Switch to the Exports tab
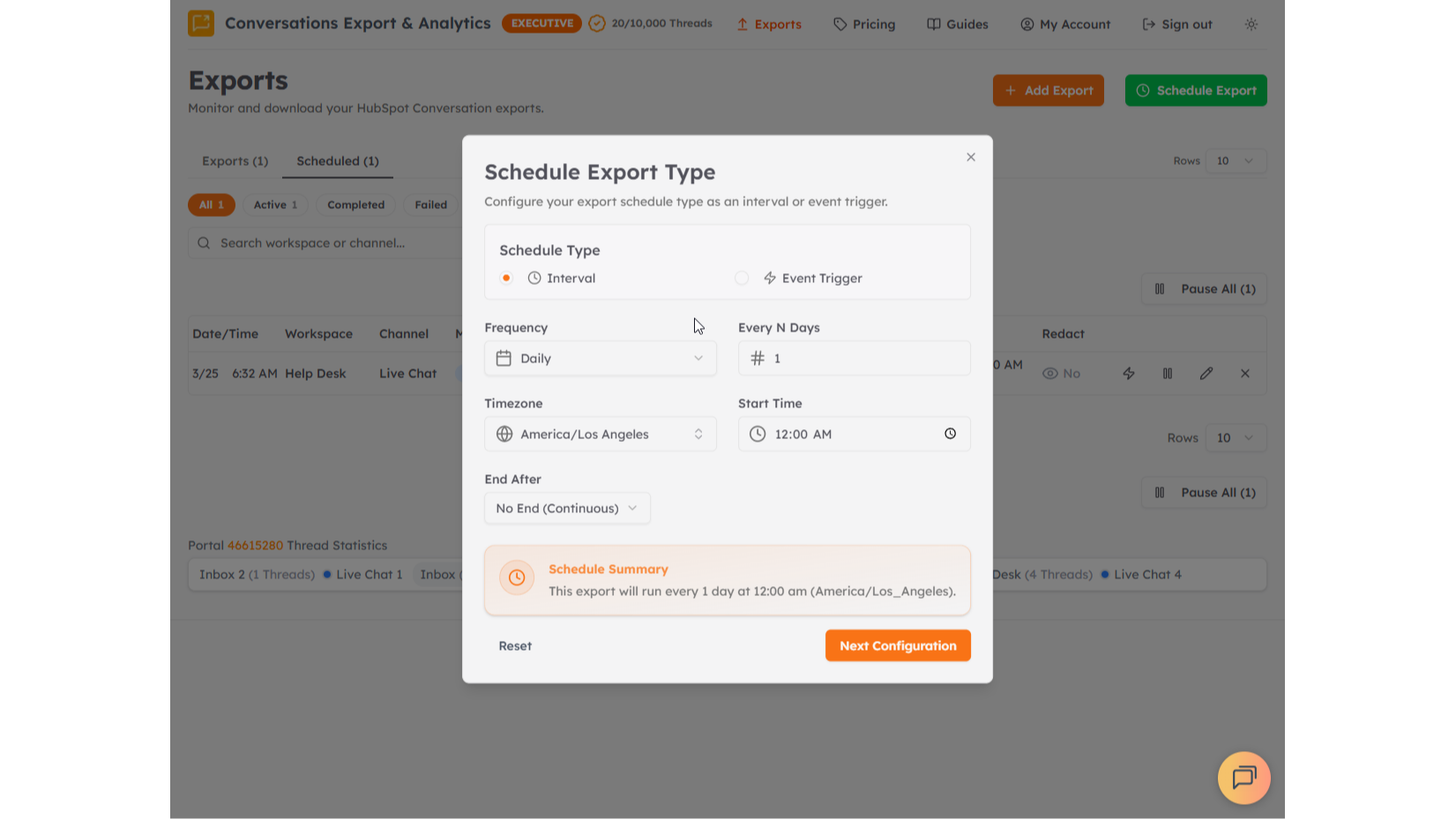 point(235,161)
